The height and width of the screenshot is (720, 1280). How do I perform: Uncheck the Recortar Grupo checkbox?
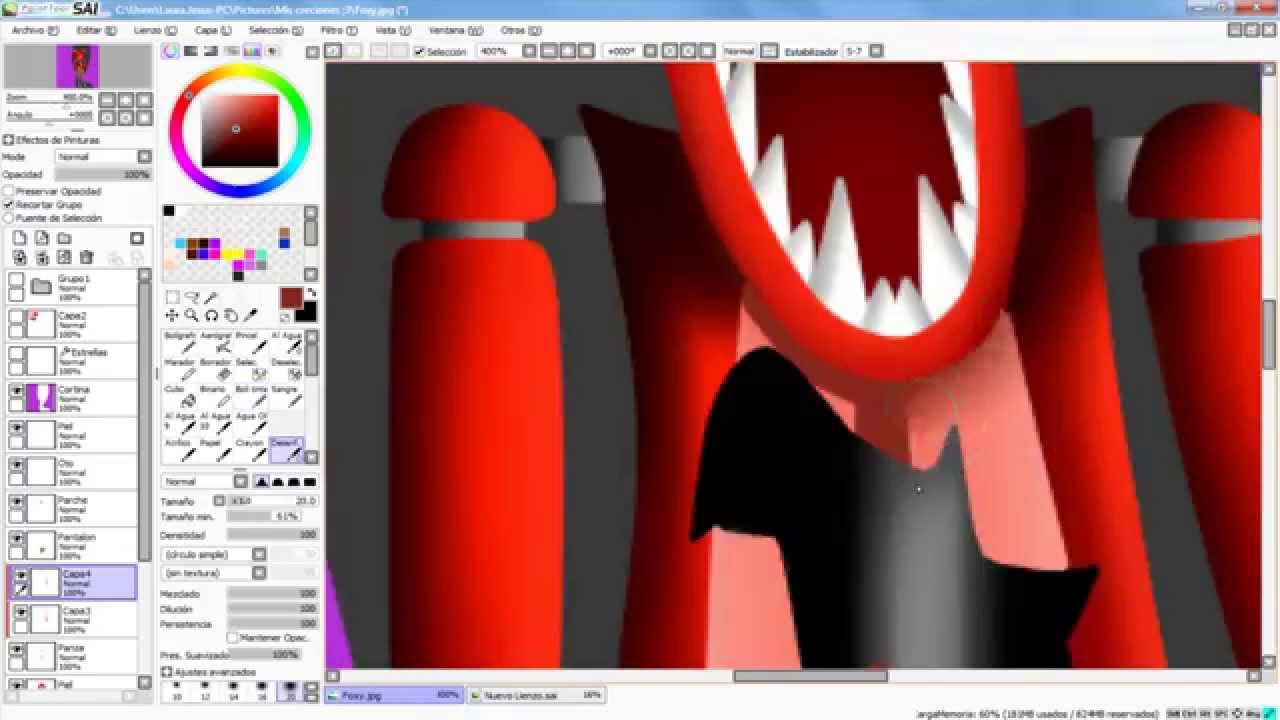pos(9,204)
